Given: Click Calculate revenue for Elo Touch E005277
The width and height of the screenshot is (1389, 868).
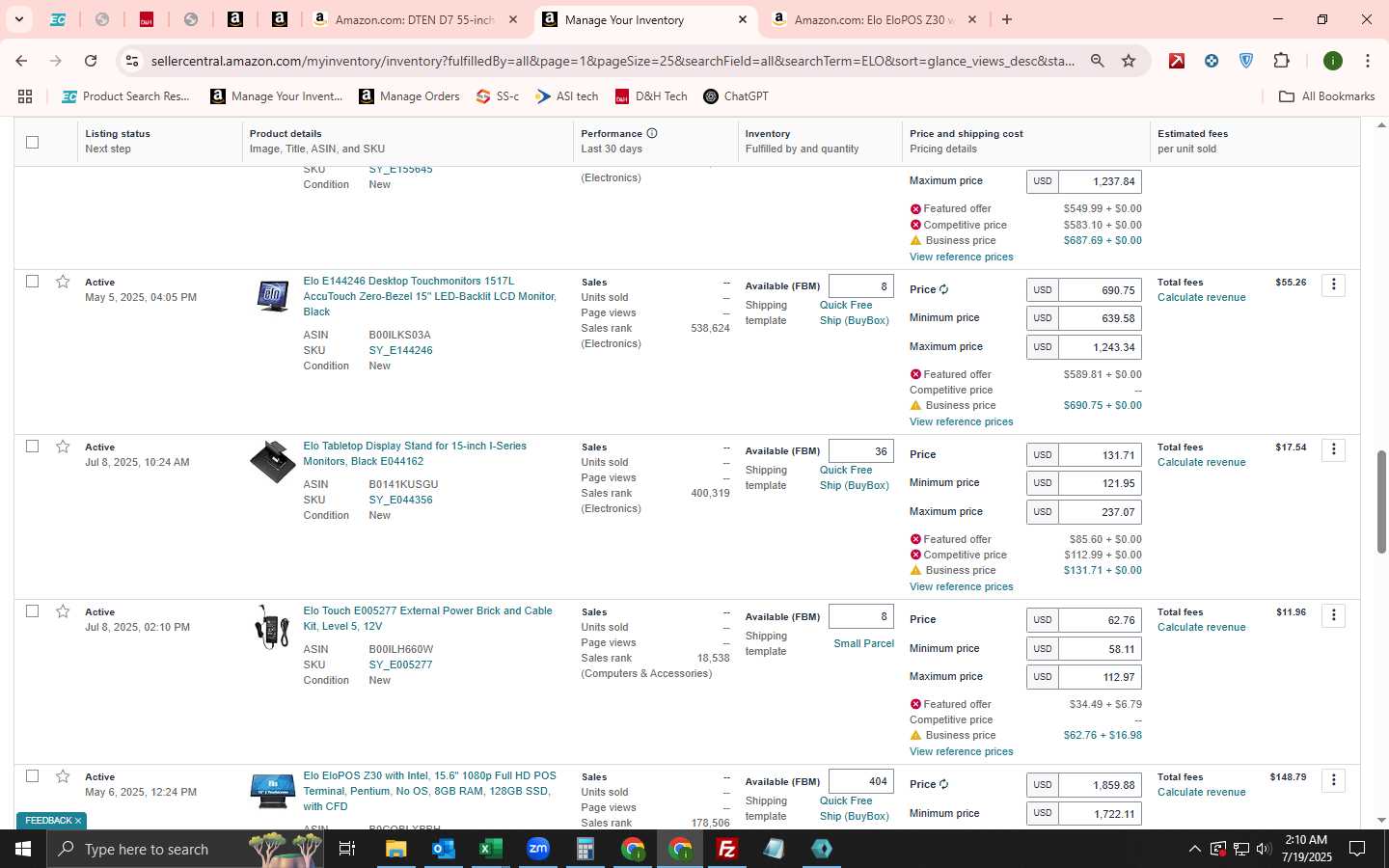Looking at the screenshot, I should coord(1201,627).
